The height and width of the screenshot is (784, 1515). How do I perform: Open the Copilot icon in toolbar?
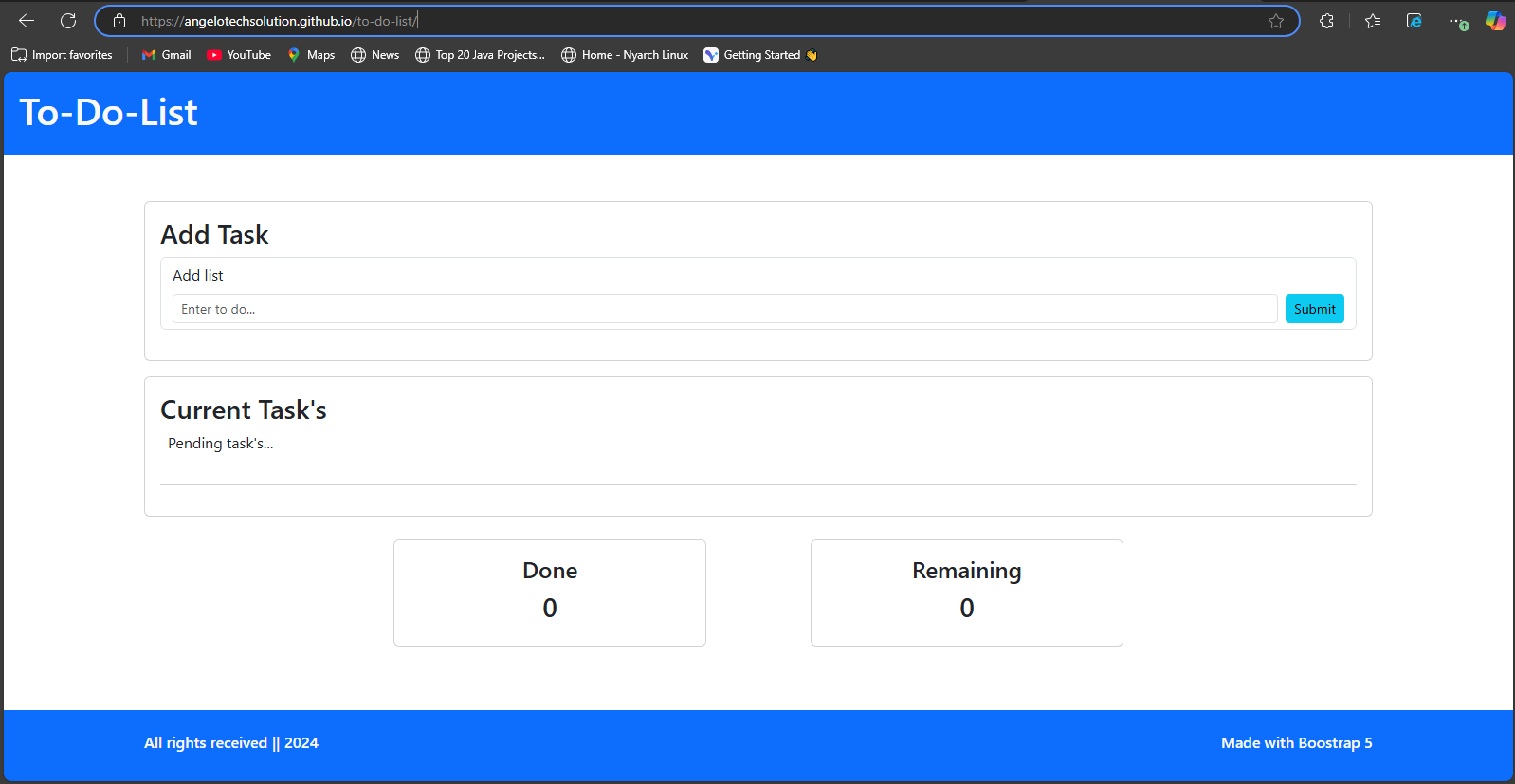tap(1495, 21)
